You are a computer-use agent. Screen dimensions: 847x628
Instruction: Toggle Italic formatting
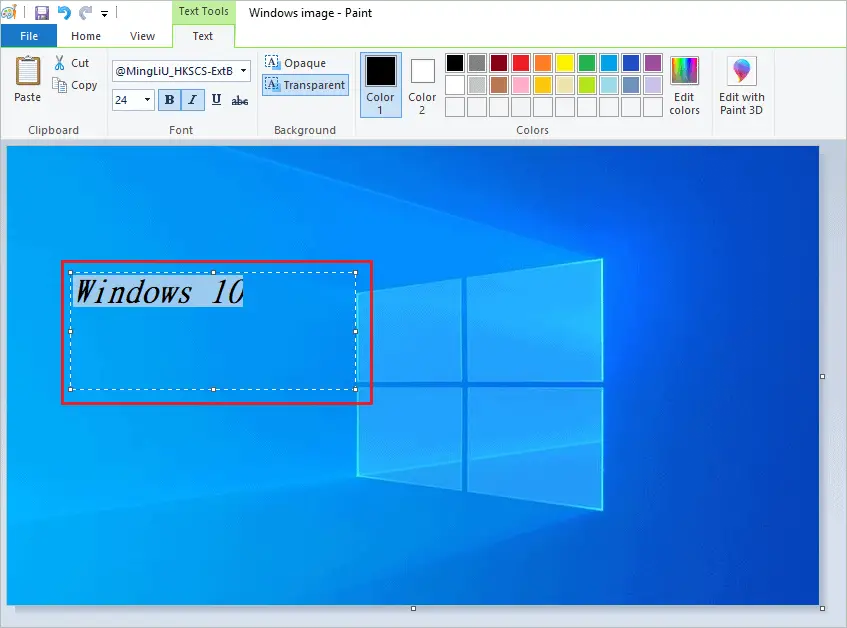point(192,100)
